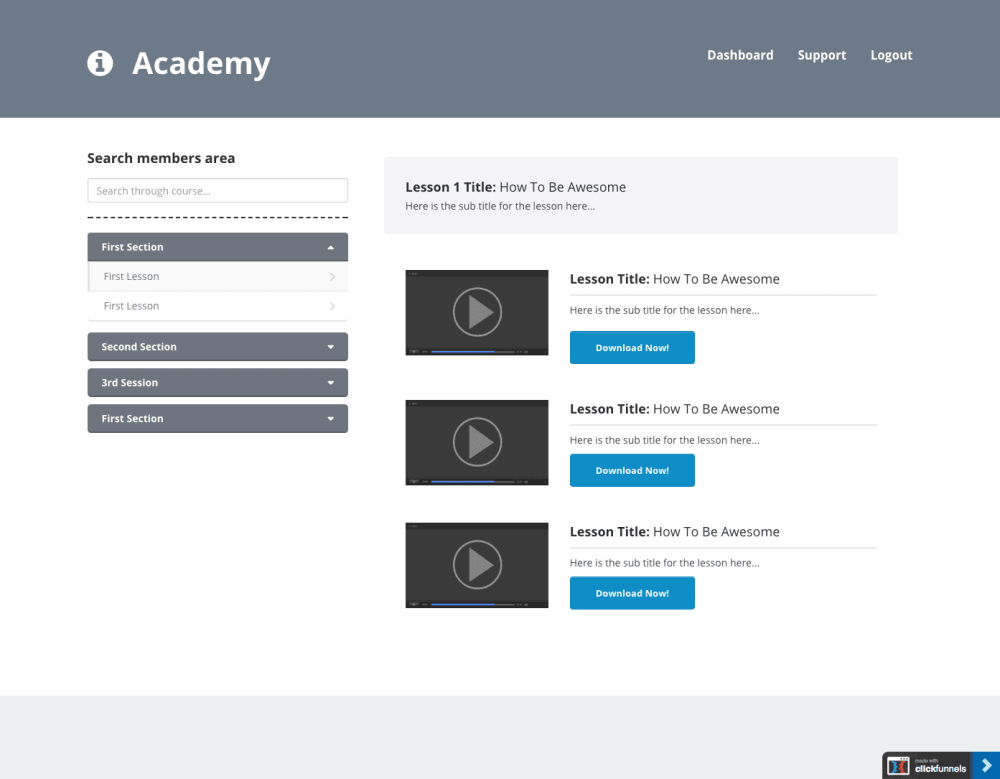Click down arrow on bottom First Section
Viewport: 1000px width, 779px height.
330,419
